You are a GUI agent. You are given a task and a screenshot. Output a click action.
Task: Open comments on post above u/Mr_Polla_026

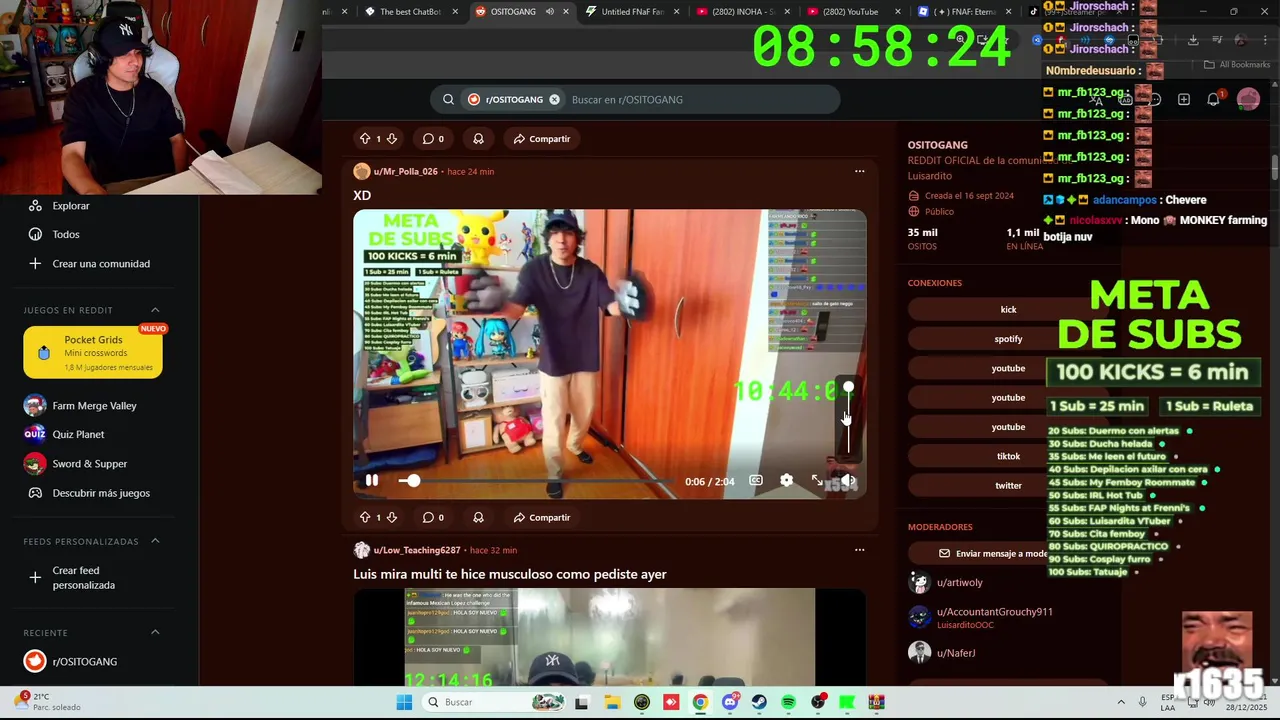433,139
